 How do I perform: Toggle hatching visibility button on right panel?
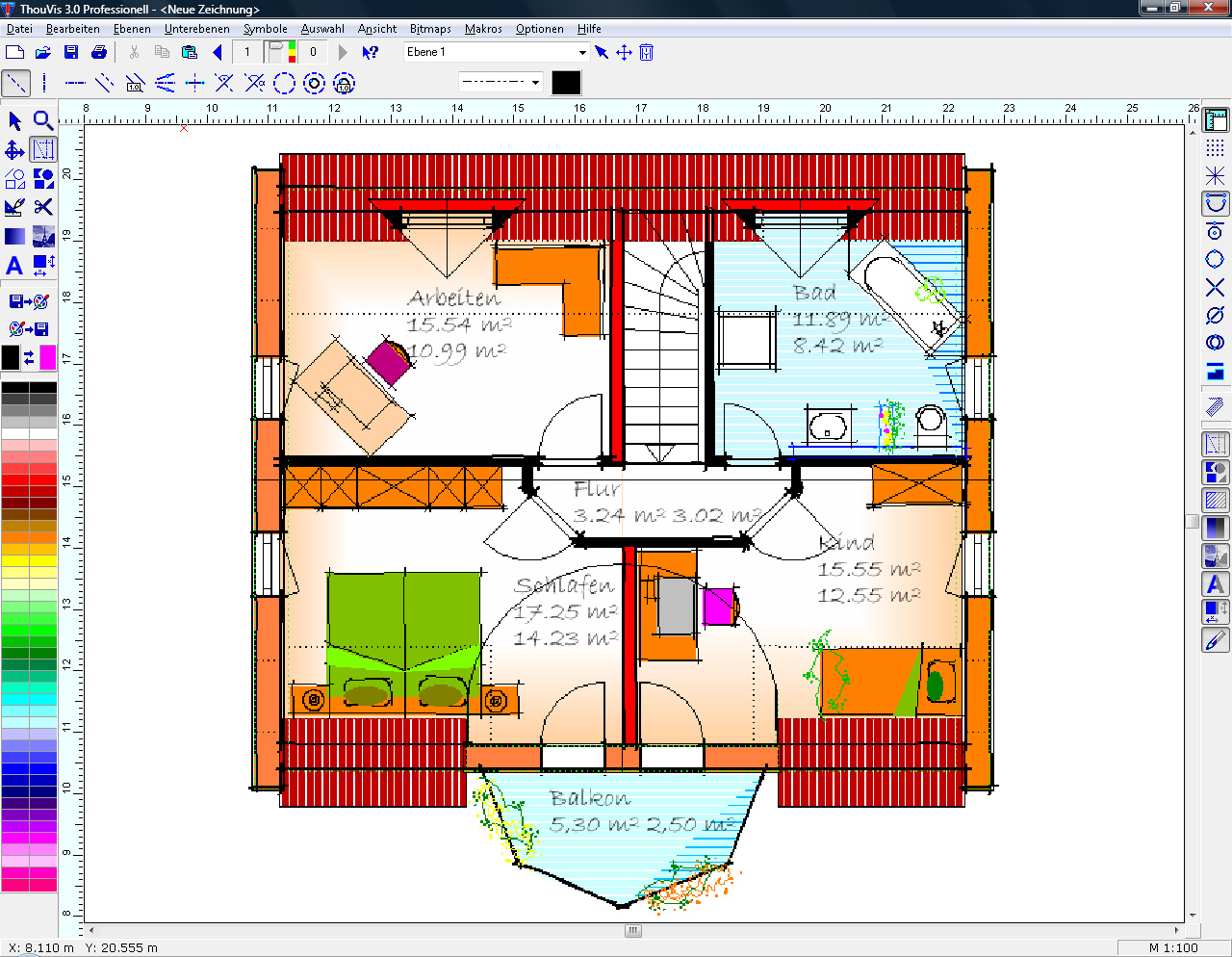[1215, 500]
